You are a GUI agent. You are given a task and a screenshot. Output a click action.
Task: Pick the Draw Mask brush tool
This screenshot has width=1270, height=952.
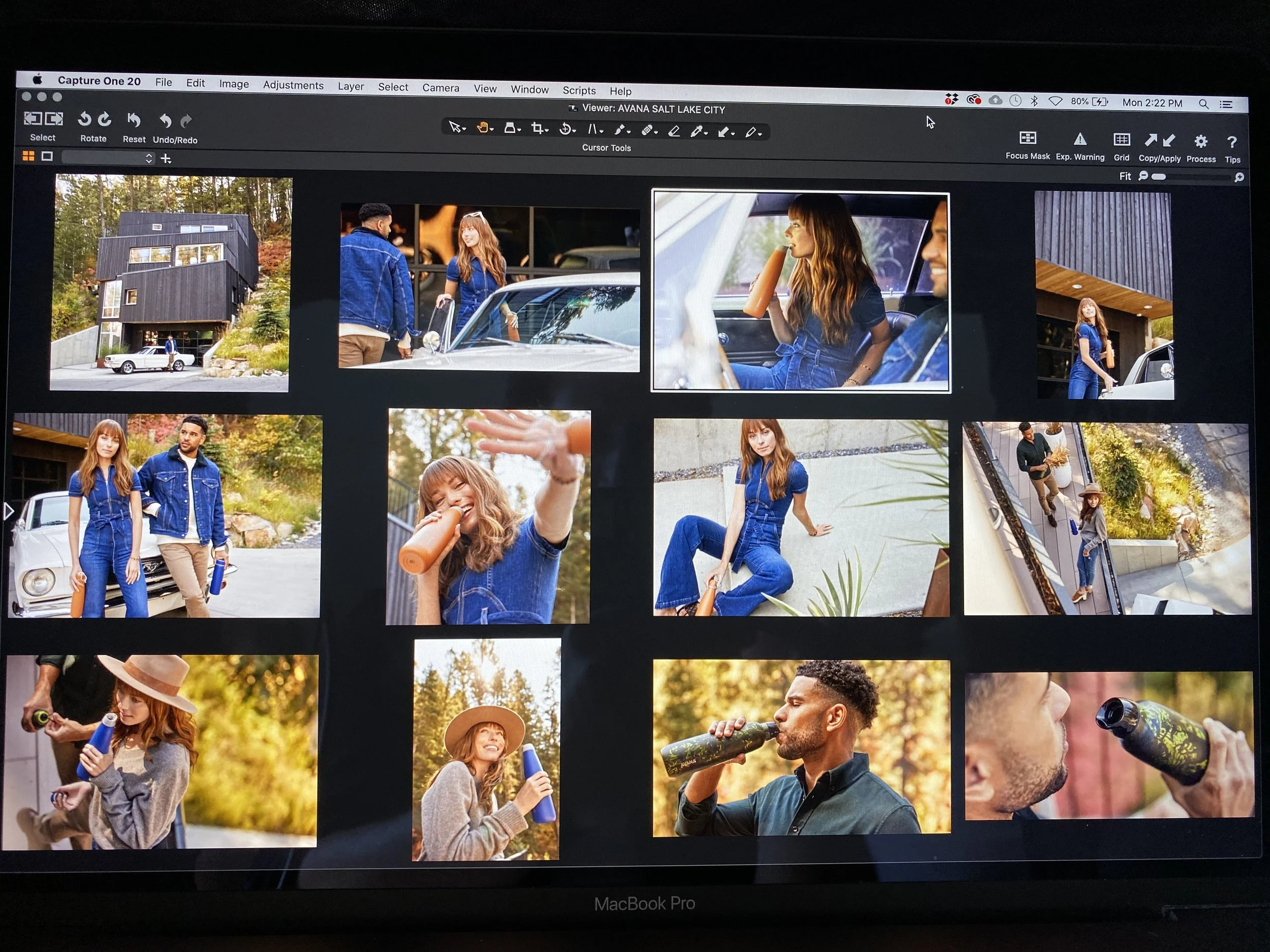[x=619, y=130]
